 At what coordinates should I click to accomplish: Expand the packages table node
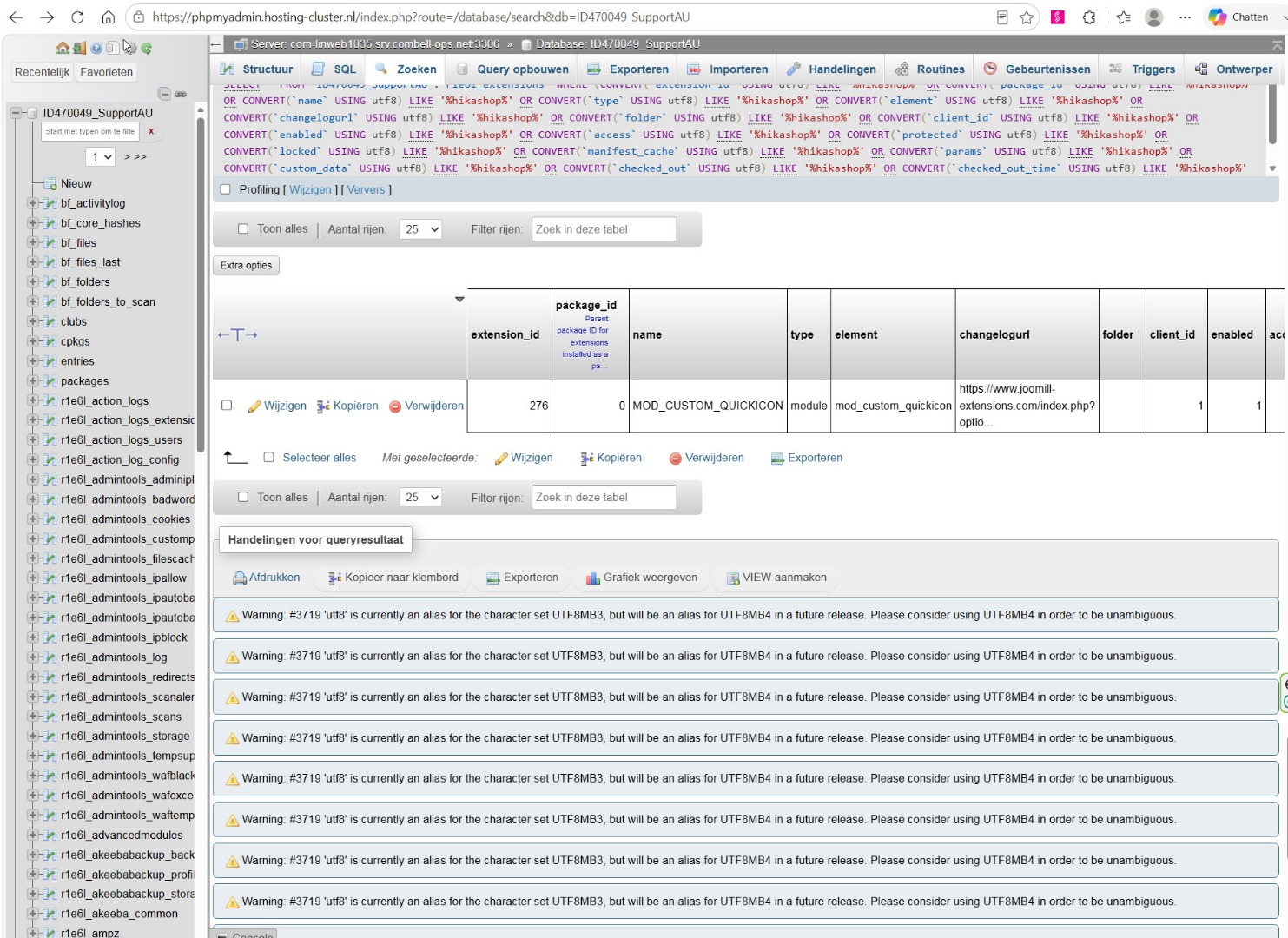(x=33, y=381)
